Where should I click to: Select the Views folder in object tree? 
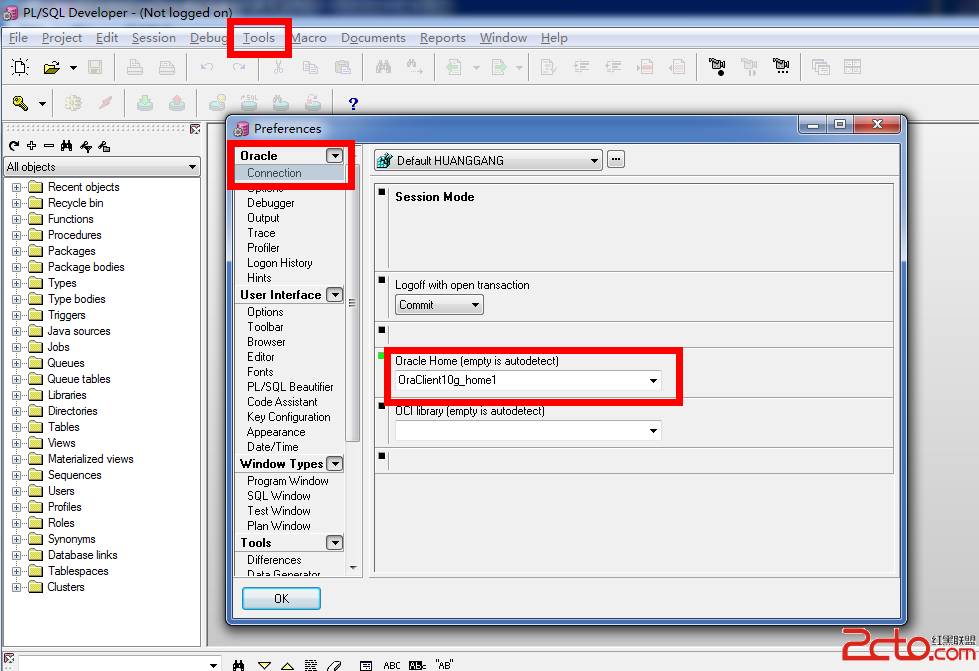click(x=61, y=443)
